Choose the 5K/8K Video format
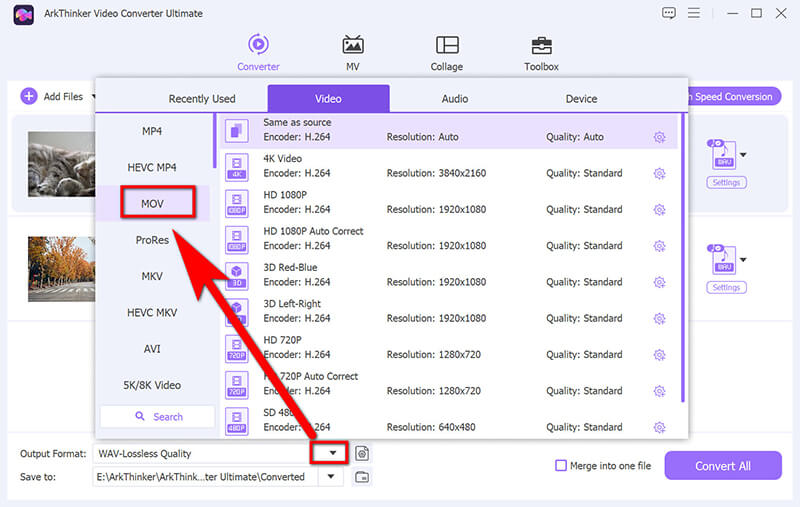 pyautogui.click(x=152, y=385)
